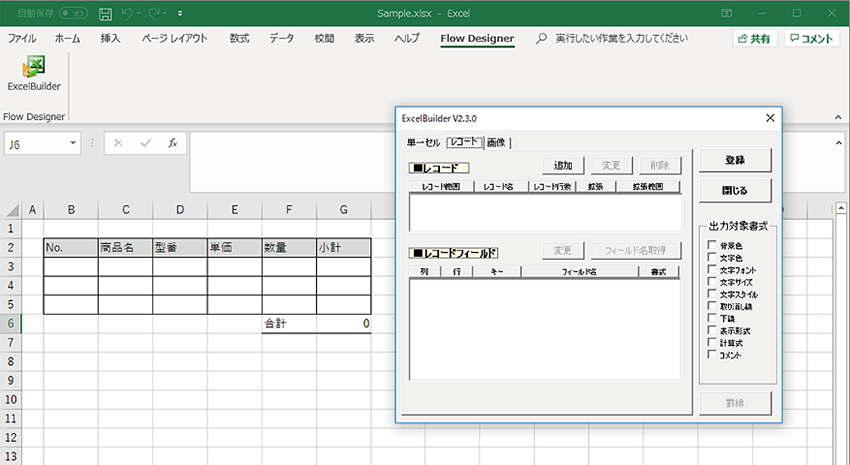The image size is (850, 465).
Task: Expand the formula bar chevron
Action: [838, 143]
